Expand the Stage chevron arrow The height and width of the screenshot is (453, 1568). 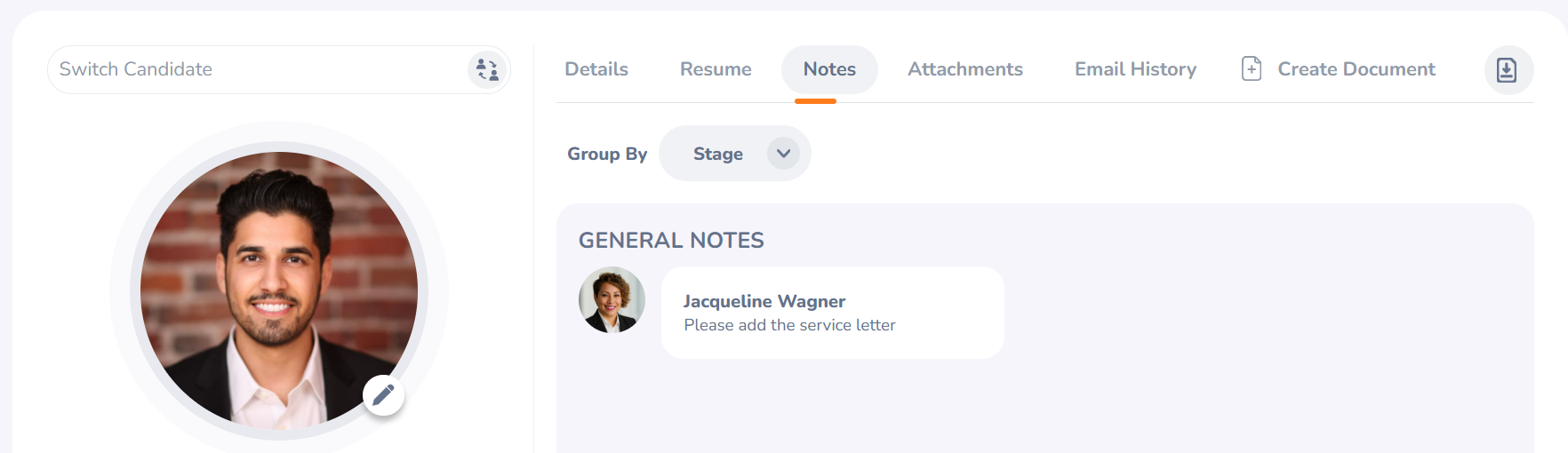click(x=783, y=154)
